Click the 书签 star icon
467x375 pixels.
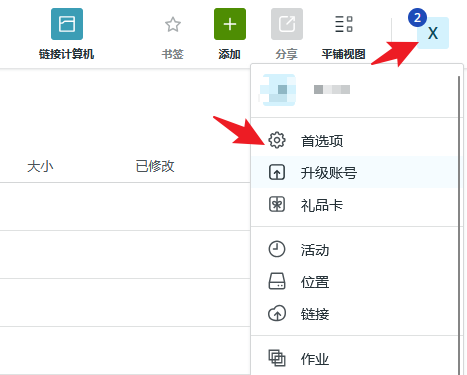pos(173,25)
